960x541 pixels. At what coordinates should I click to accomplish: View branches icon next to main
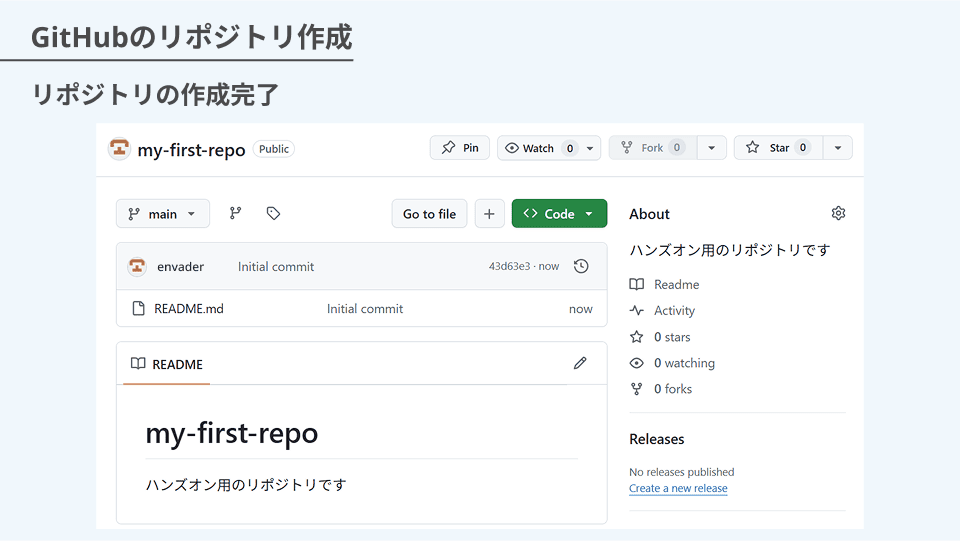(x=236, y=213)
